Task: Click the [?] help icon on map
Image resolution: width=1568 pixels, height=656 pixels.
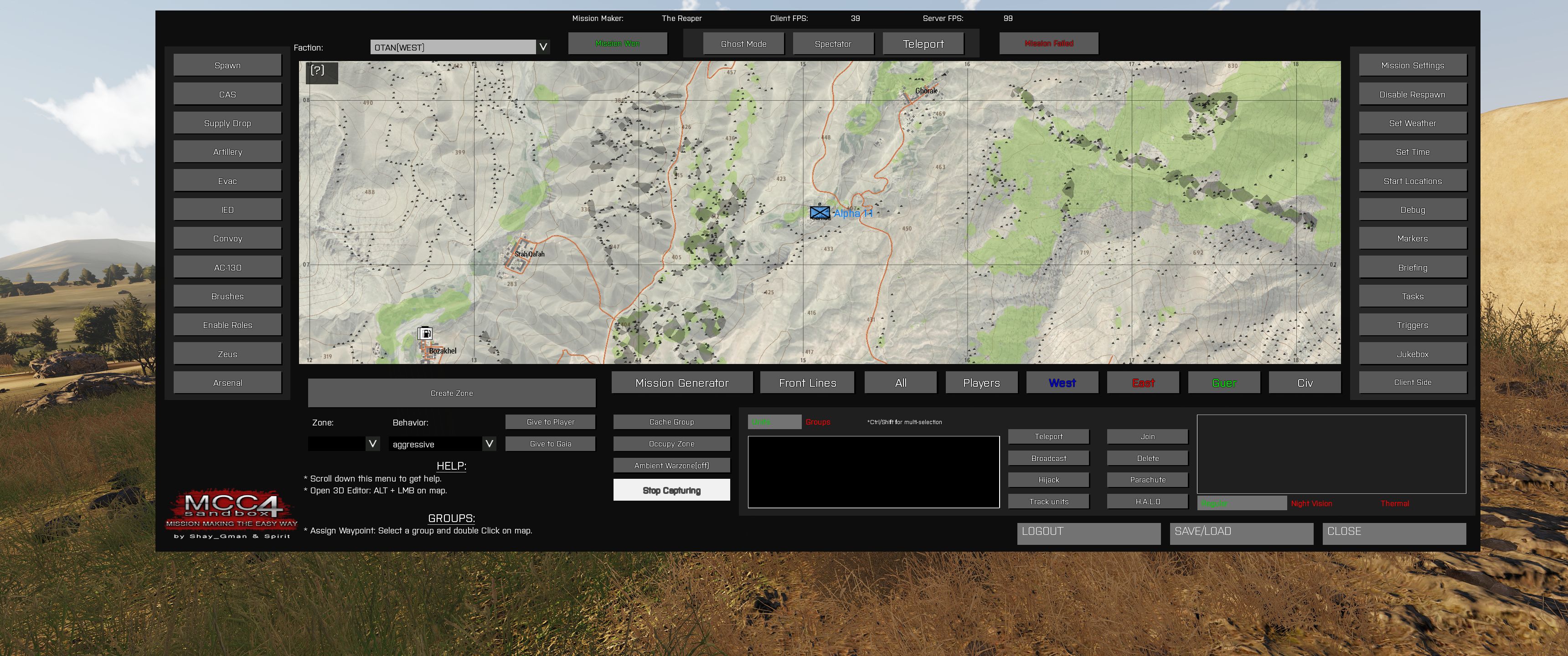Action: click(318, 71)
